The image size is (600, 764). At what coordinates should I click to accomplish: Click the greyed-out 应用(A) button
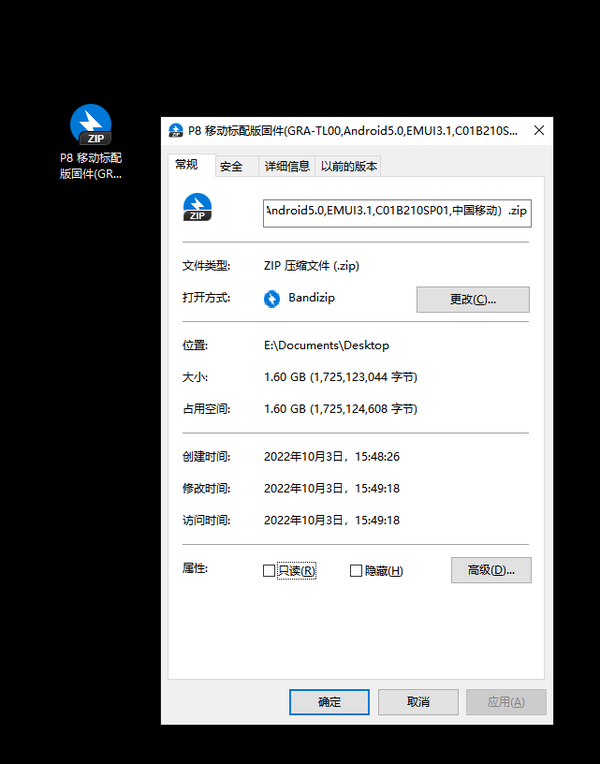(x=506, y=702)
